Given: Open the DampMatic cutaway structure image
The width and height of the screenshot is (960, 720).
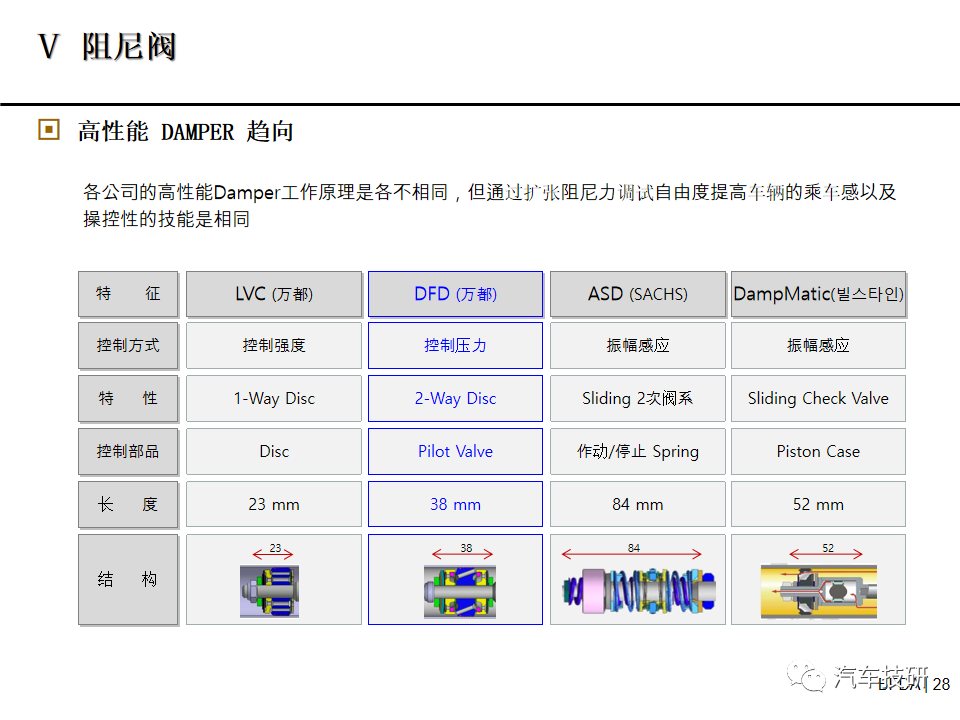Looking at the screenshot, I should click(819, 591).
